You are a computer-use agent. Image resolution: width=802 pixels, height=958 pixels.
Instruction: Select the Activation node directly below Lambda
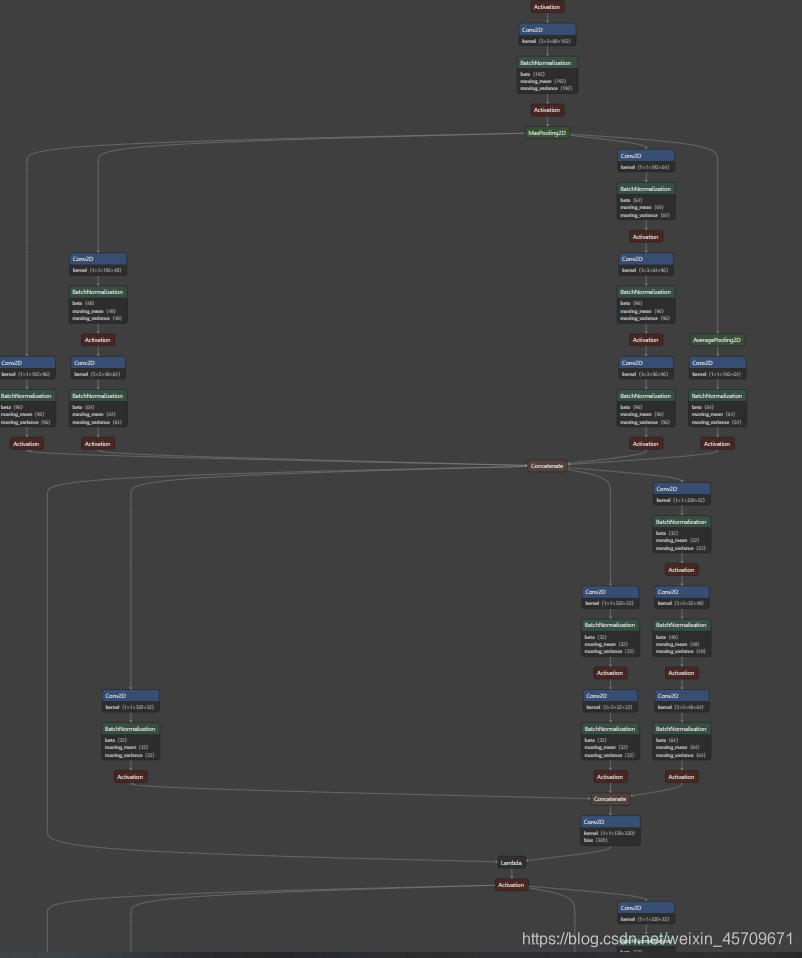click(x=511, y=885)
